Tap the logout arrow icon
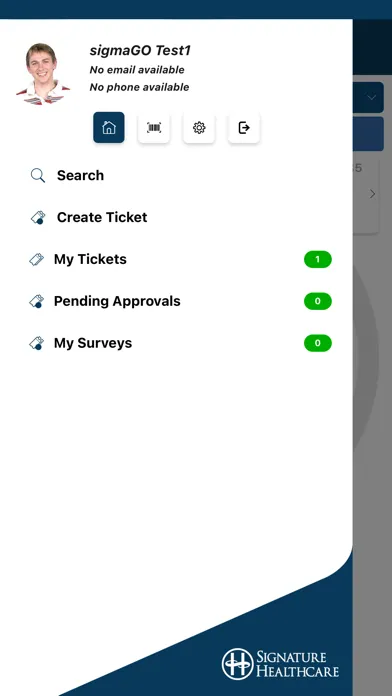The height and width of the screenshot is (696, 392). pyautogui.click(x=244, y=128)
